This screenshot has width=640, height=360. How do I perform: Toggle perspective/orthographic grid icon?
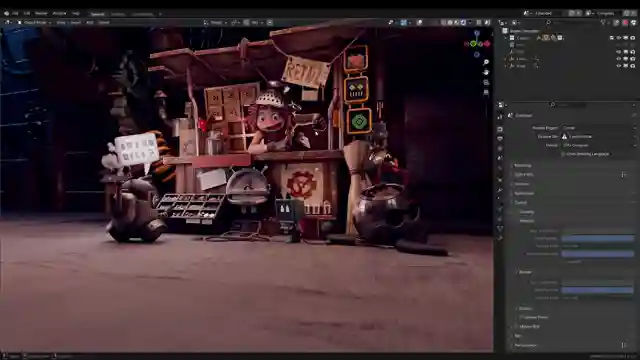click(486, 93)
